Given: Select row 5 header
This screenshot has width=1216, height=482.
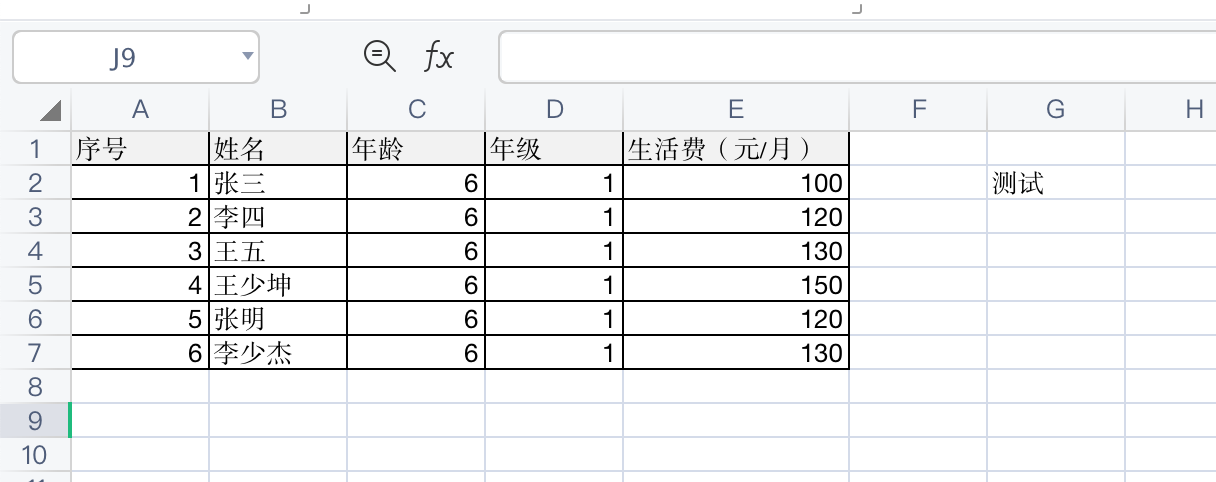Looking at the screenshot, I should coord(35,286).
